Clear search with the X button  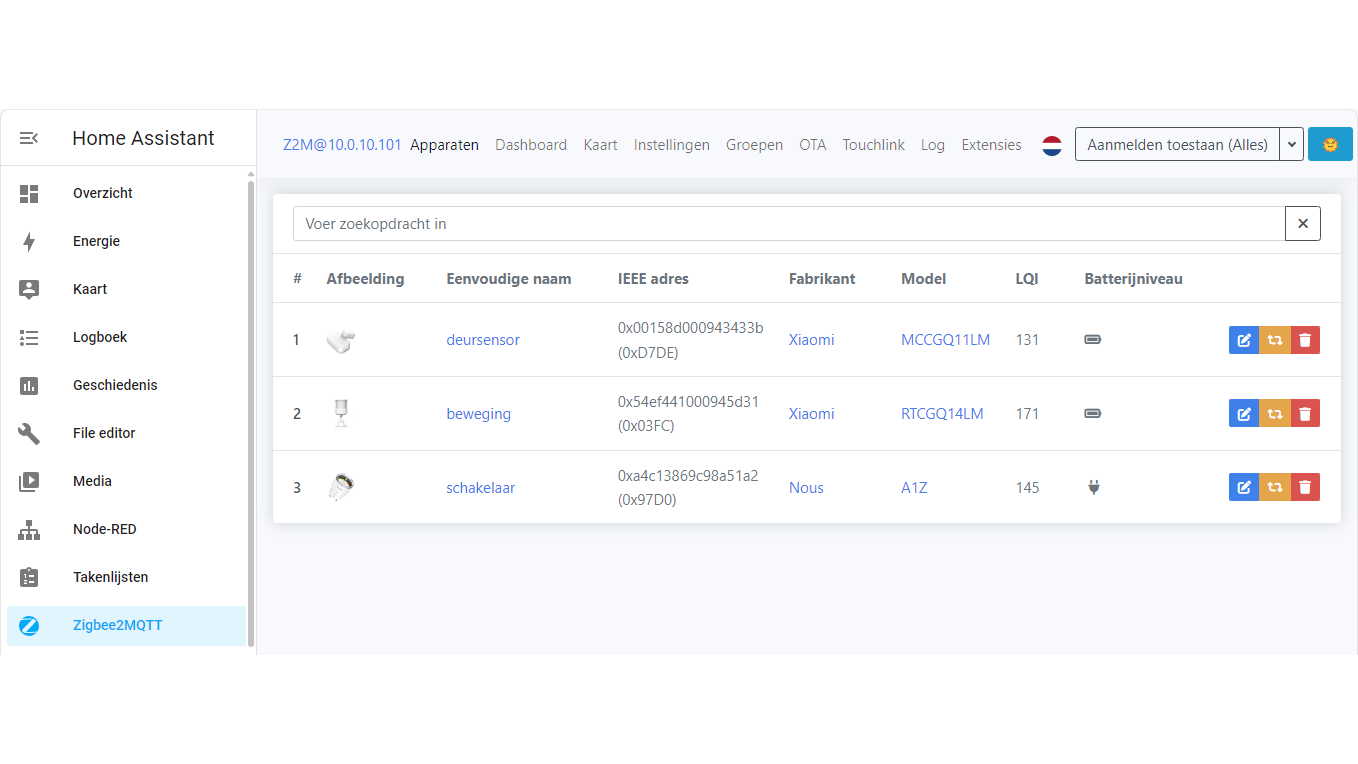point(1303,224)
